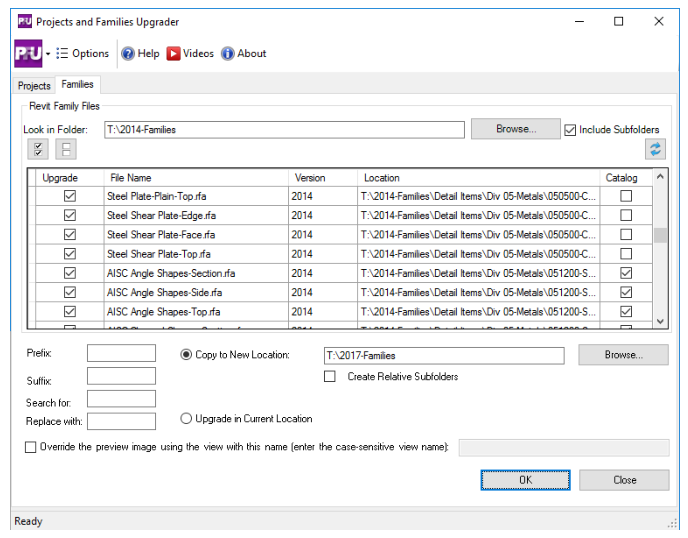Show the About dialog

(x=244, y=54)
